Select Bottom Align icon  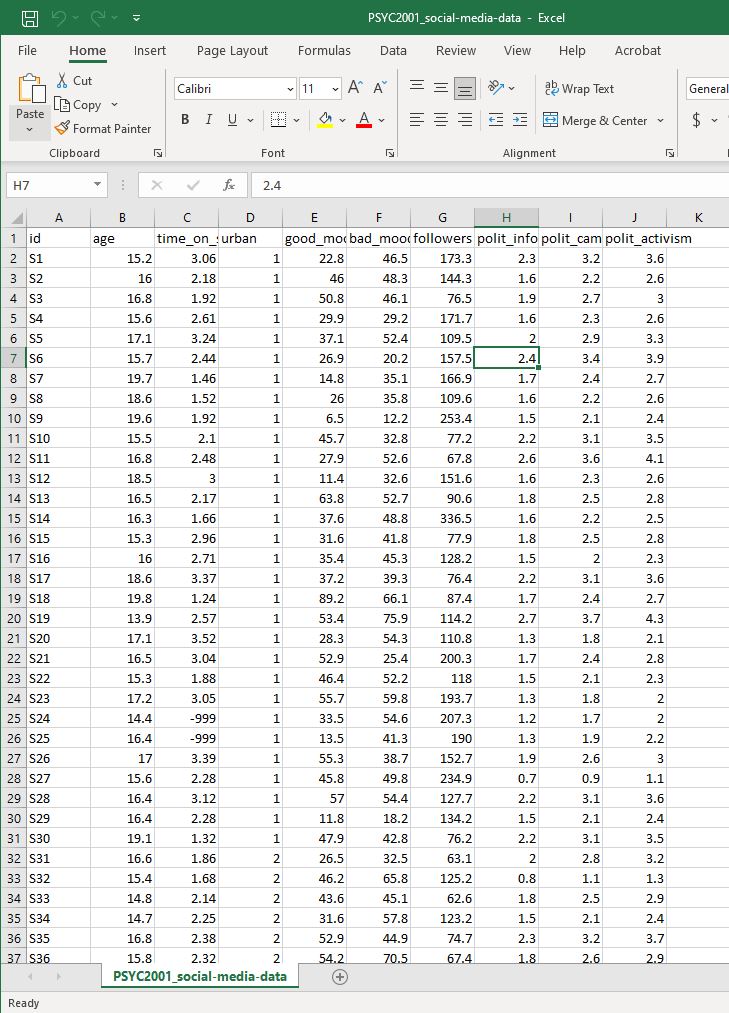tap(465, 89)
